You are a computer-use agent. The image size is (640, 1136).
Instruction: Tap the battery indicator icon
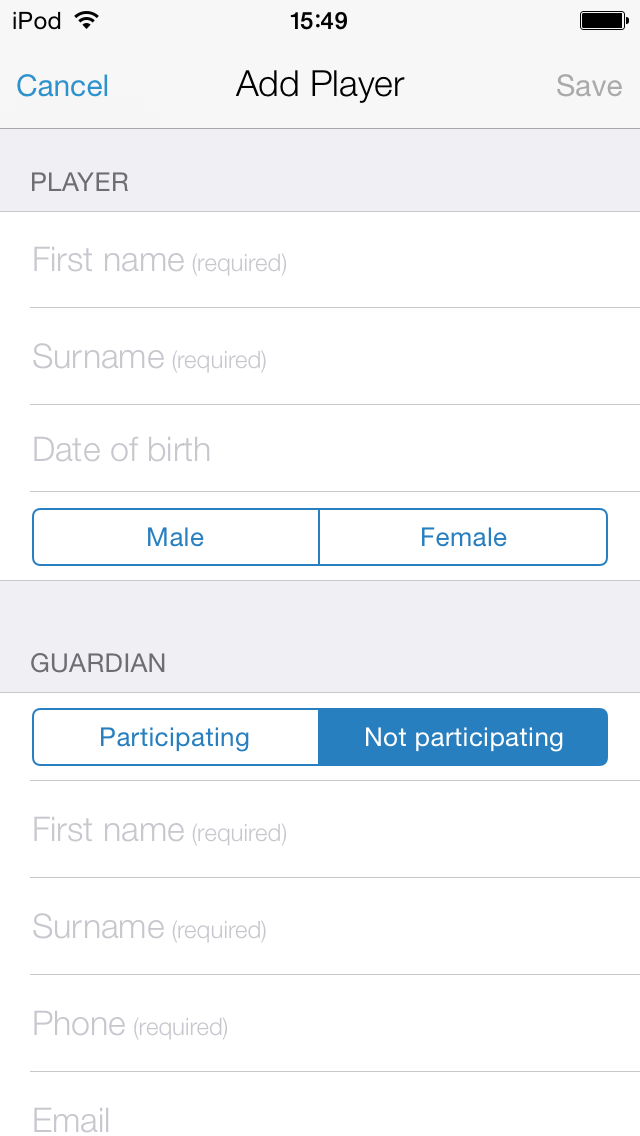[x=602, y=20]
